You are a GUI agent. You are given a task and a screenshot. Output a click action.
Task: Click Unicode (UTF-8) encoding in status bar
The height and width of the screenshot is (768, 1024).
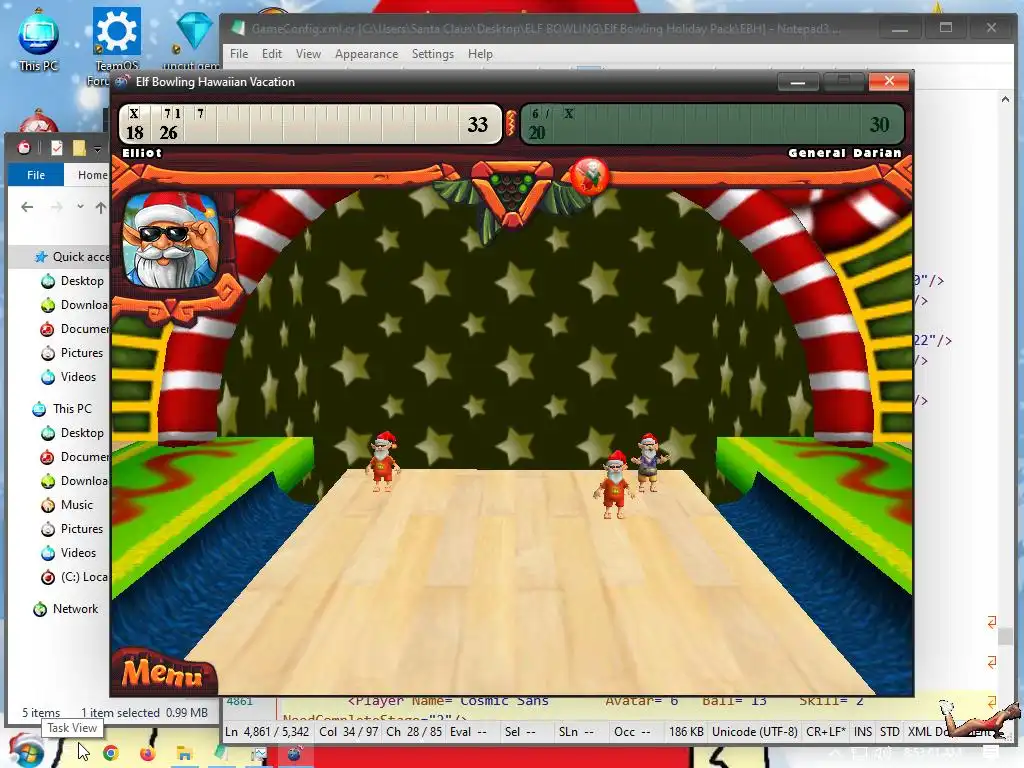pos(754,732)
